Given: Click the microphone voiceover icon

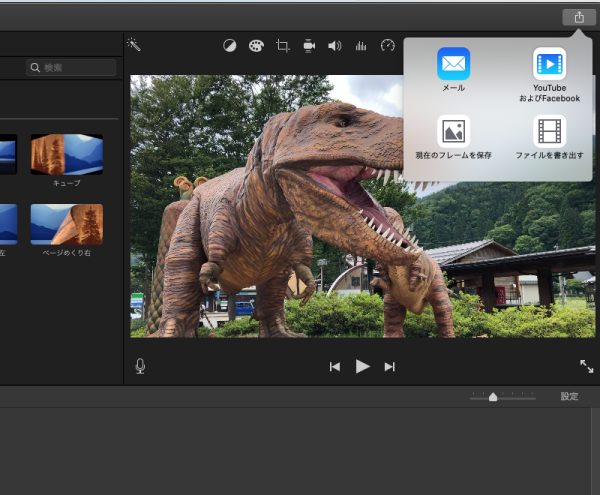Looking at the screenshot, I should click(140, 366).
